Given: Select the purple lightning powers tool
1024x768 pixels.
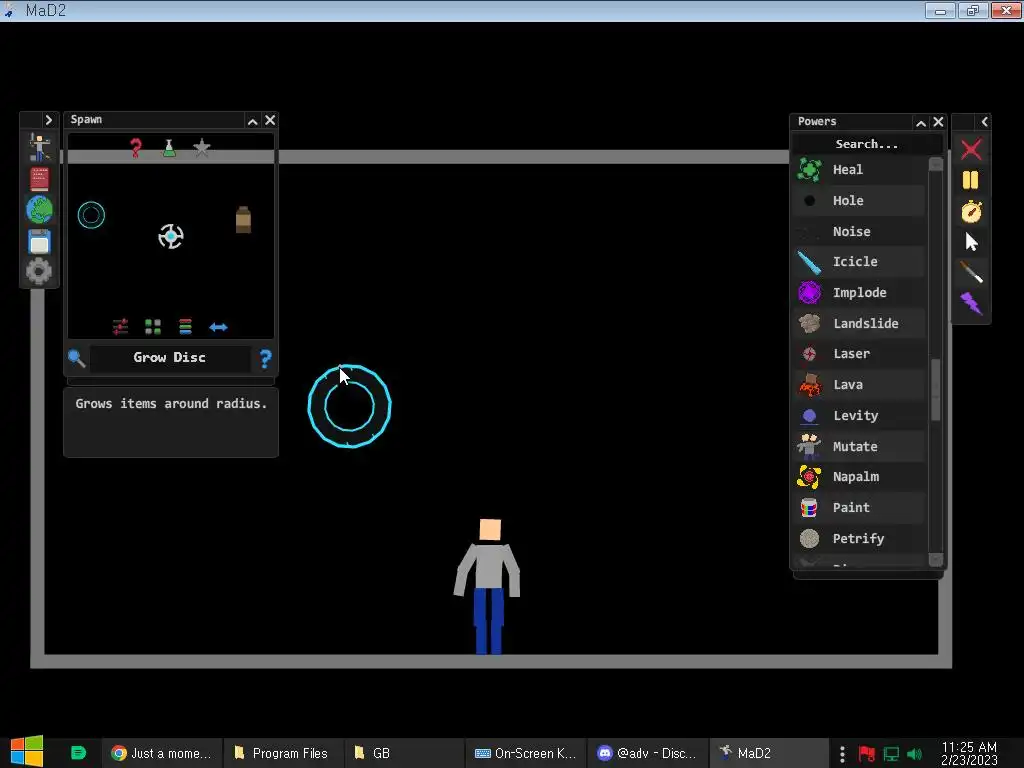Looking at the screenshot, I should 971,303.
